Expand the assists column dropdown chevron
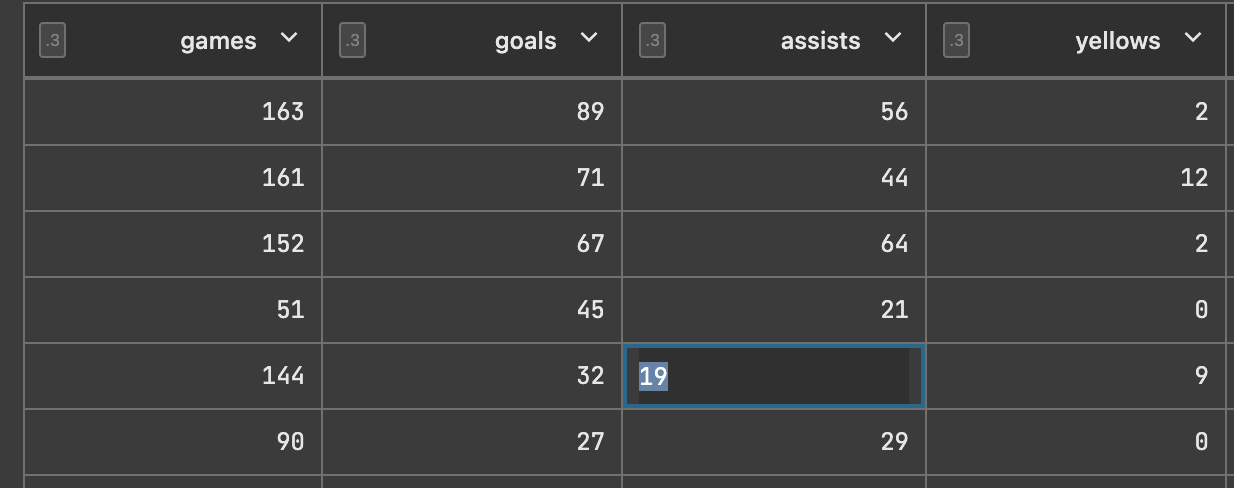The height and width of the screenshot is (488, 1234). click(x=893, y=39)
